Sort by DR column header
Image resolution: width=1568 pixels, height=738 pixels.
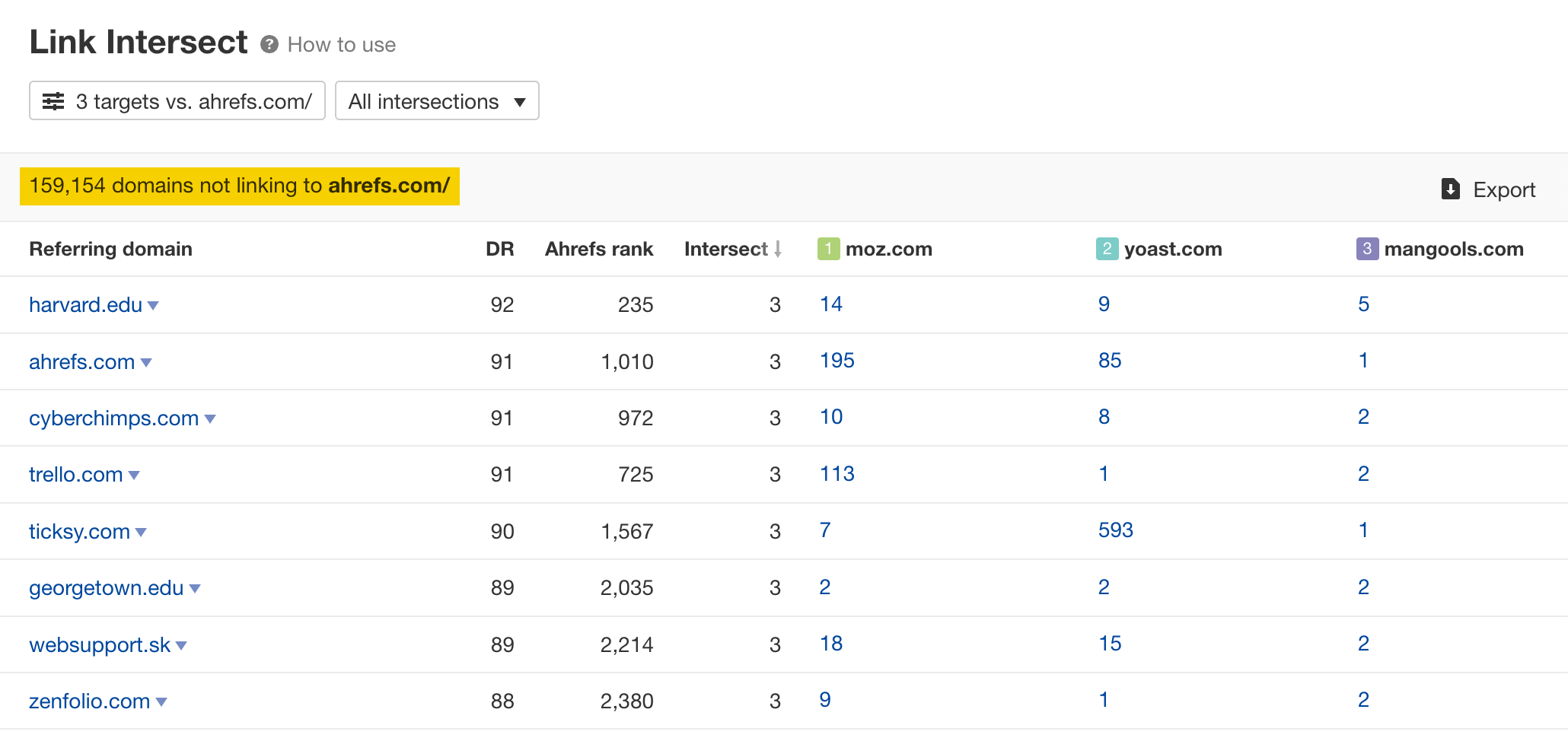499,249
